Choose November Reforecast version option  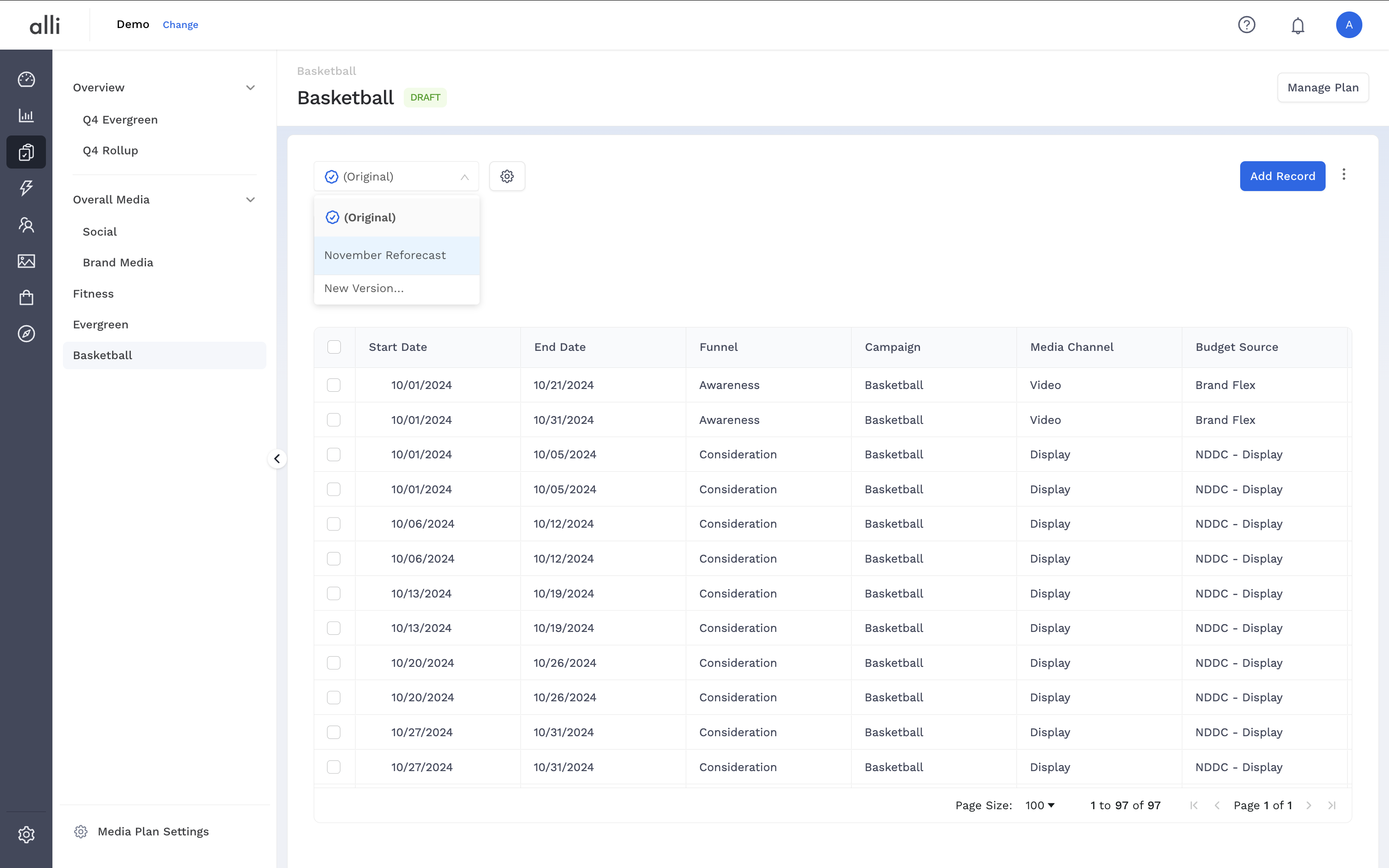point(385,255)
